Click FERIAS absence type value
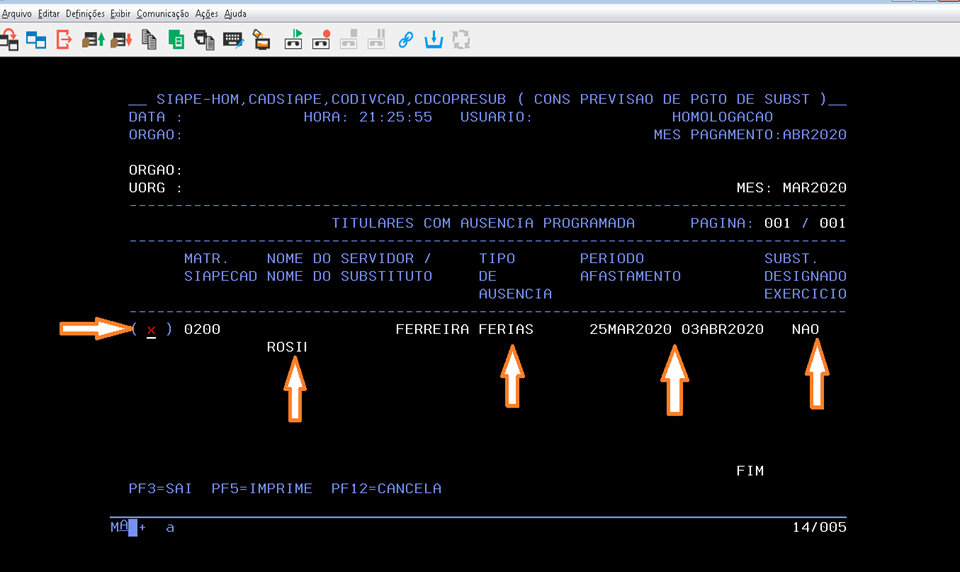960x572 pixels. (x=506, y=329)
